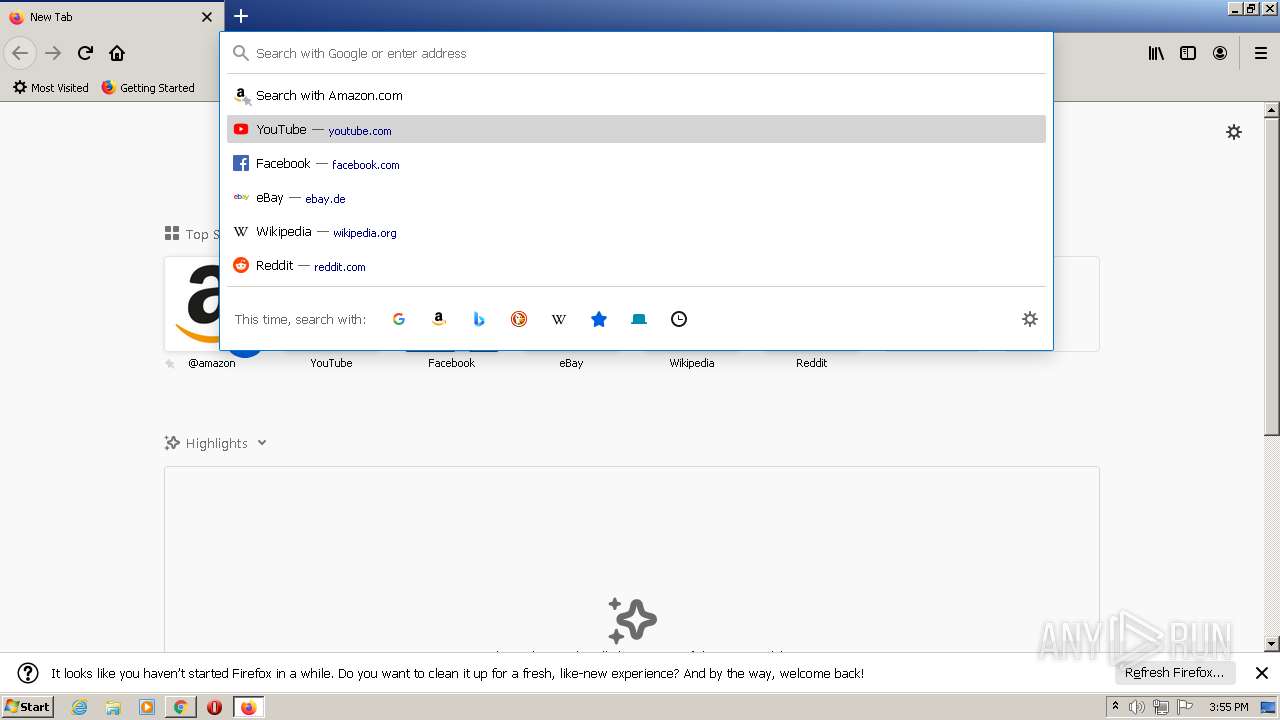Viewport: 1280px width, 720px height.
Task: Open the Wikipedia top site label
Action: (692, 363)
